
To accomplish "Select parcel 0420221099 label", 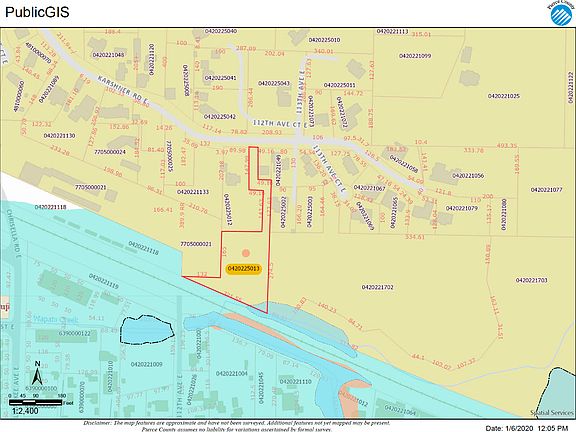I will click(x=415, y=56).
